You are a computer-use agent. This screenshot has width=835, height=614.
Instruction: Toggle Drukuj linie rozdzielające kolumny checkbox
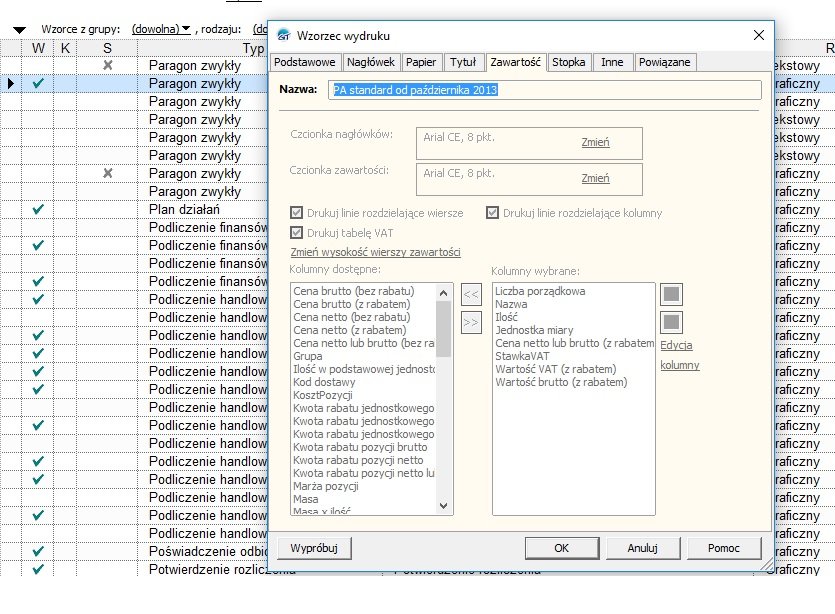click(493, 213)
